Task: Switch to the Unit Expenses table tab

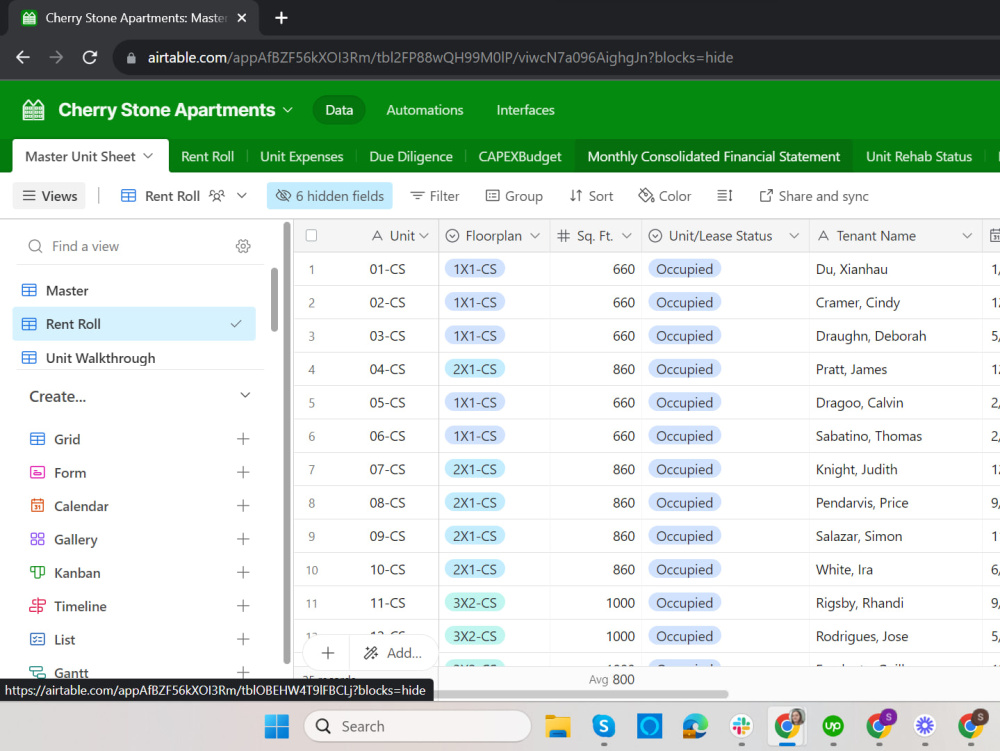Action: (x=302, y=157)
